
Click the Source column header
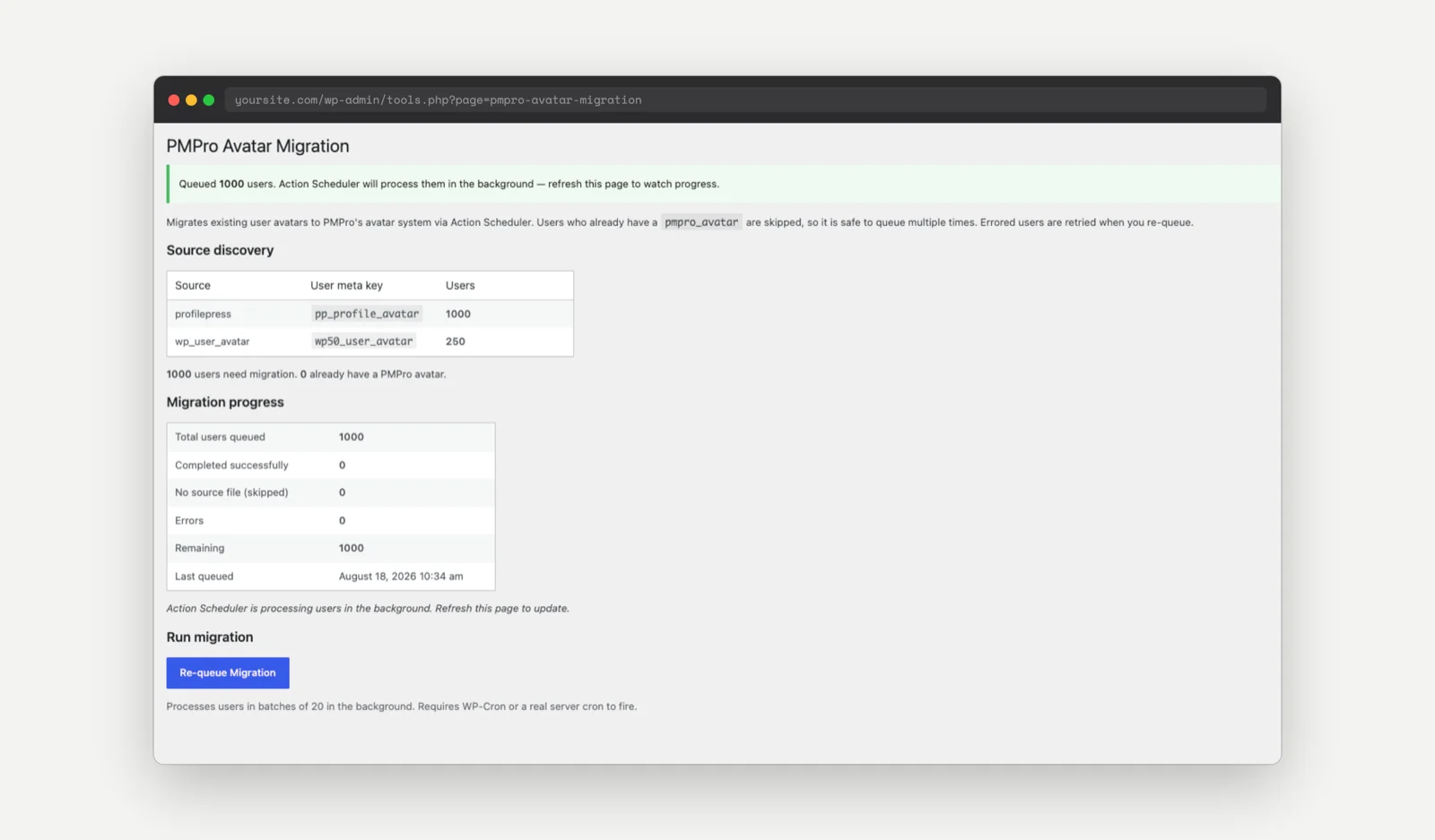[x=193, y=285]
